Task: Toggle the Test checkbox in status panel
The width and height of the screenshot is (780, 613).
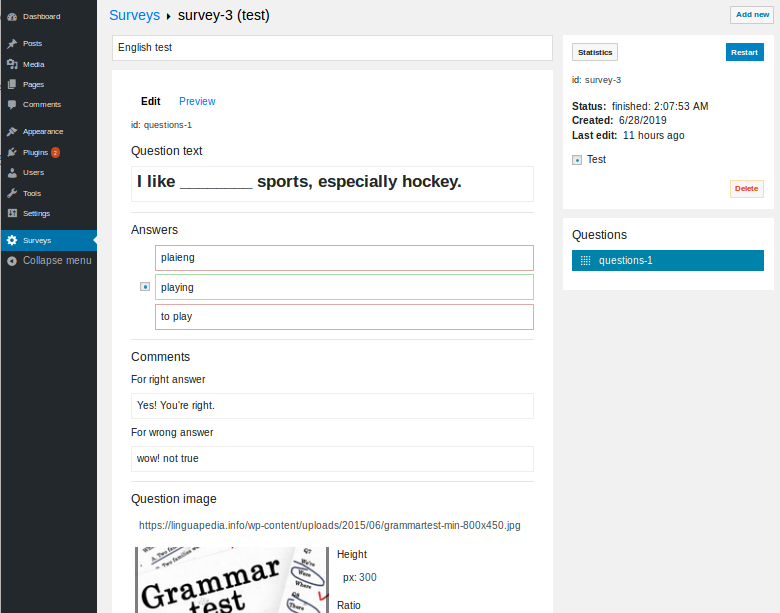Action: (x=577, y=160)
